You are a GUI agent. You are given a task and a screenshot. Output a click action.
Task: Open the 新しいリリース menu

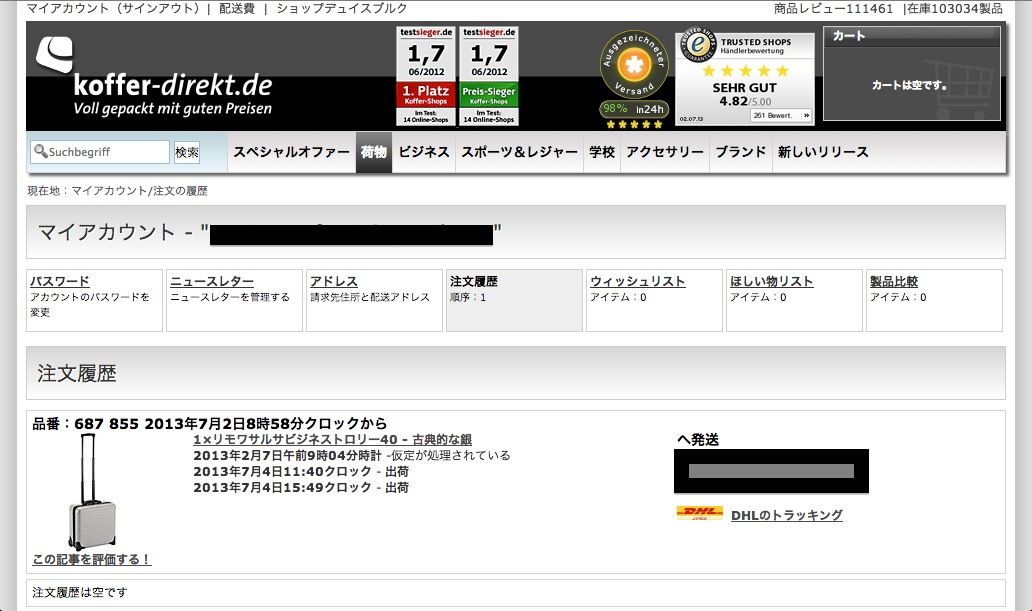pyautogui.click(x=823, y=152)
